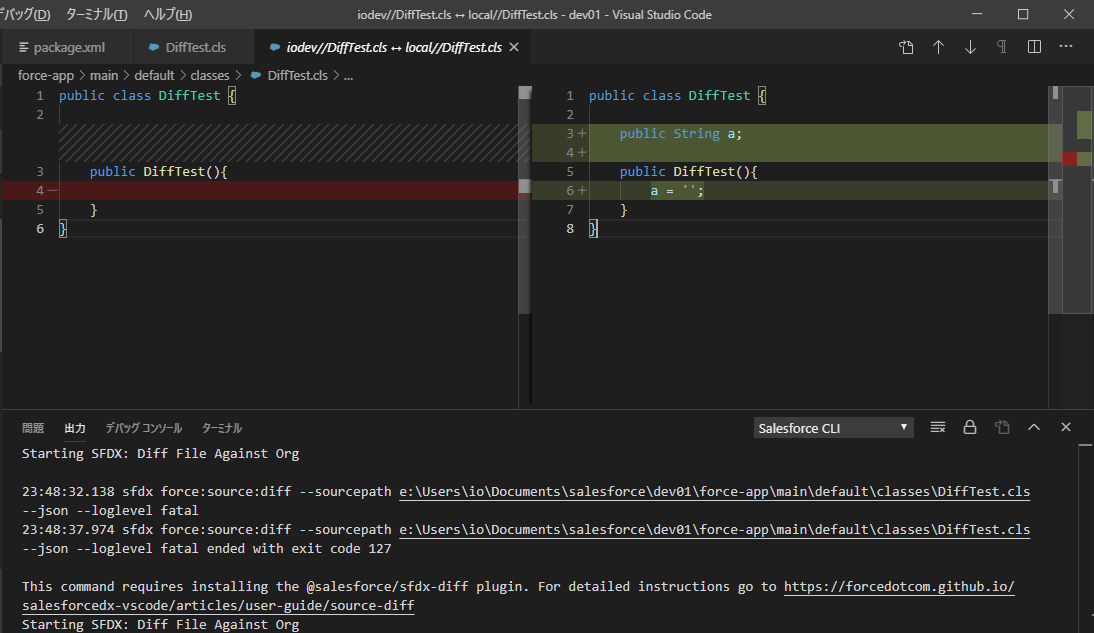Viewport: 1094px width, 633px height.
Task: Switch to the 出力 panel tab
Action: (75, 428)
